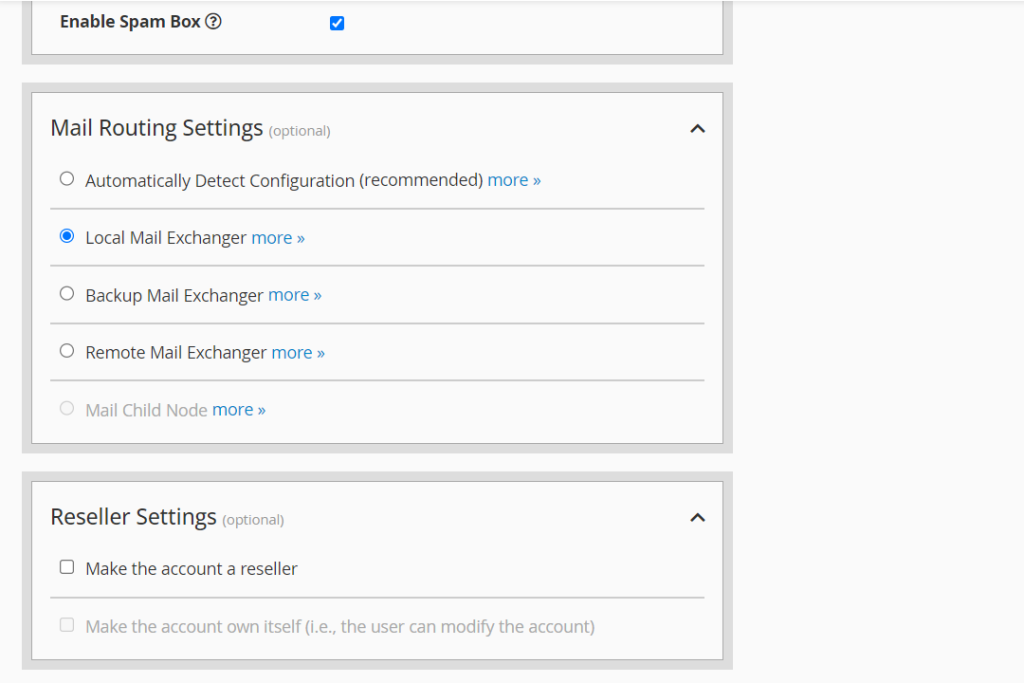Click the Enable Spam Box help icon
Image resolution: width=1024 pixels, height=683 pixels.
(x=213, y=22)
